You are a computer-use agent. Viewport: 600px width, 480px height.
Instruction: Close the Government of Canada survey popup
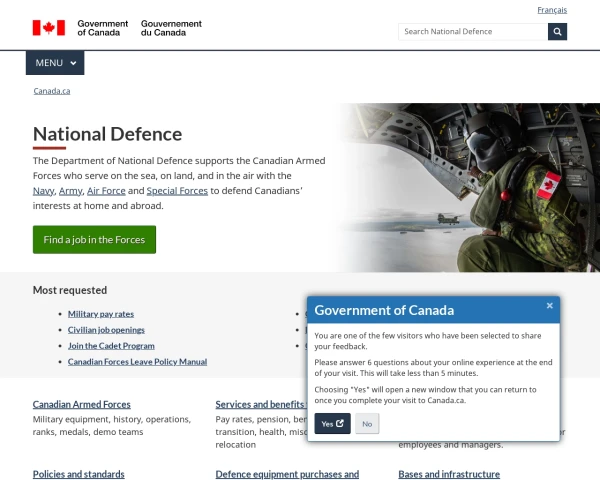(549, 305)
